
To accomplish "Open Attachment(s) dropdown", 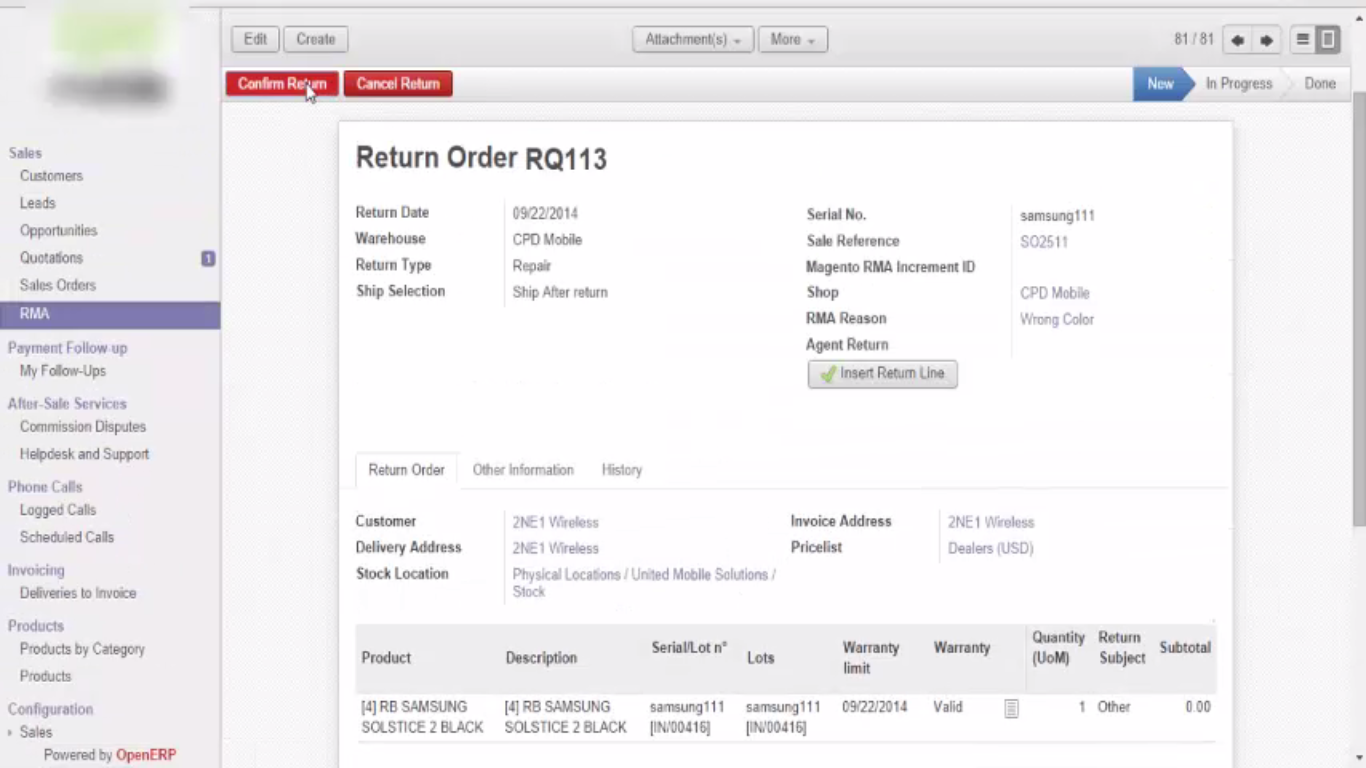I will [x=692, y=40].
